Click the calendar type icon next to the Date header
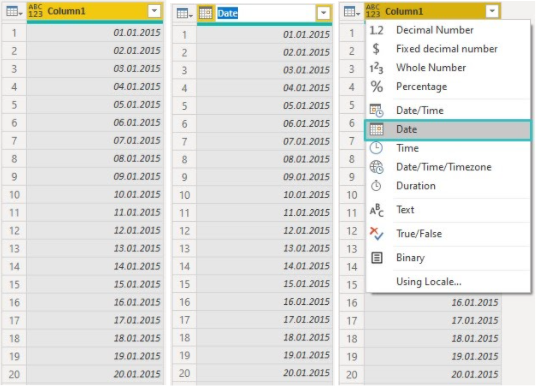Image resolution: width=537 pixels, height=386 pixels. click(205, 13)
